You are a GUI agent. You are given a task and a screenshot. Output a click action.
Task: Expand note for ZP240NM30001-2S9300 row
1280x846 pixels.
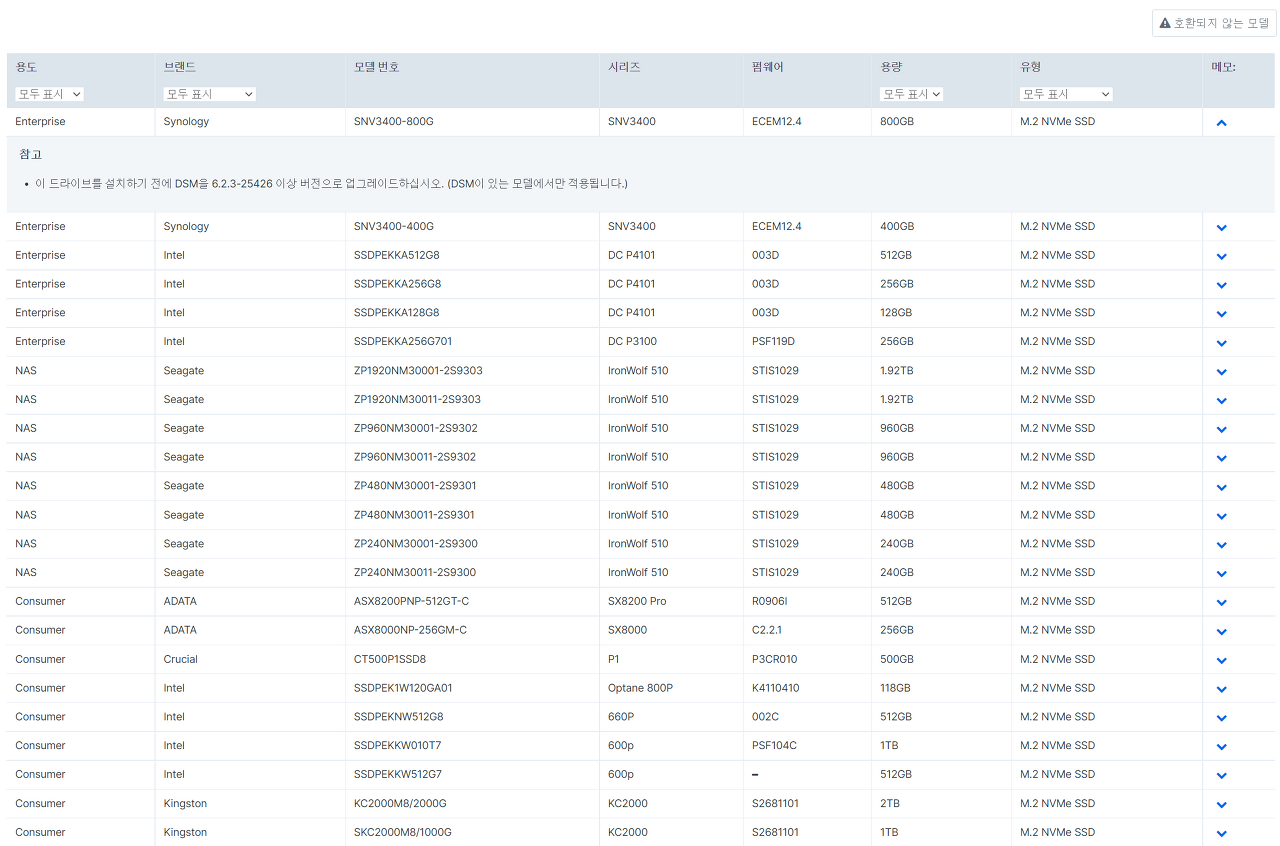pos(1221,545)
